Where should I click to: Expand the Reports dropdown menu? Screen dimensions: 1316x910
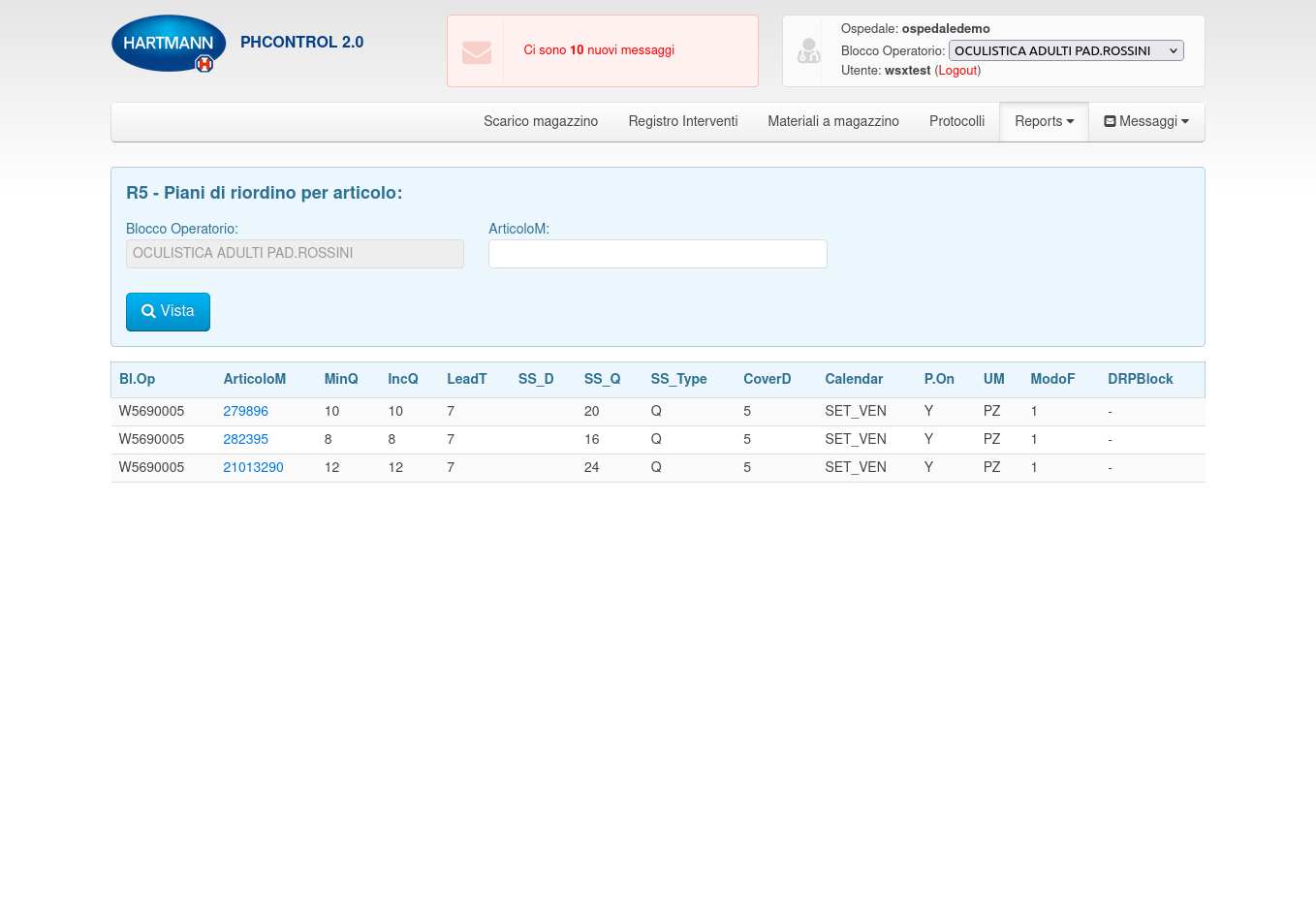[1045, 122]
